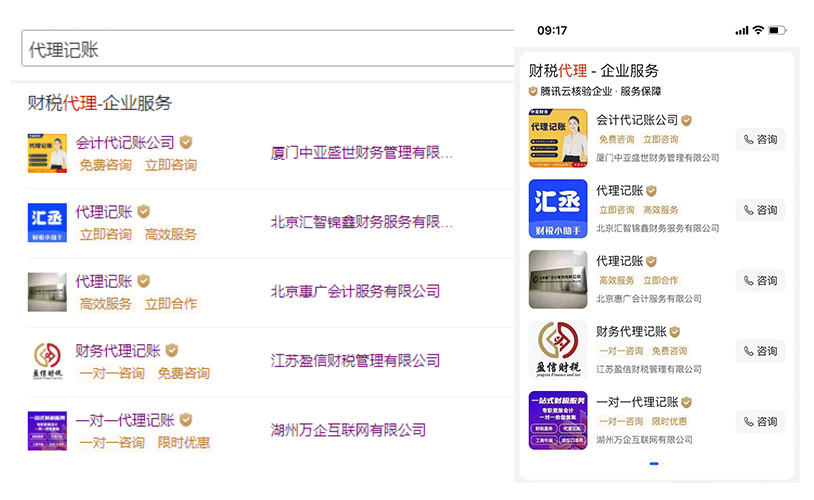Click mobile verified badge beside 财务代理记账
814x500 pixels.
coord(675,332)
